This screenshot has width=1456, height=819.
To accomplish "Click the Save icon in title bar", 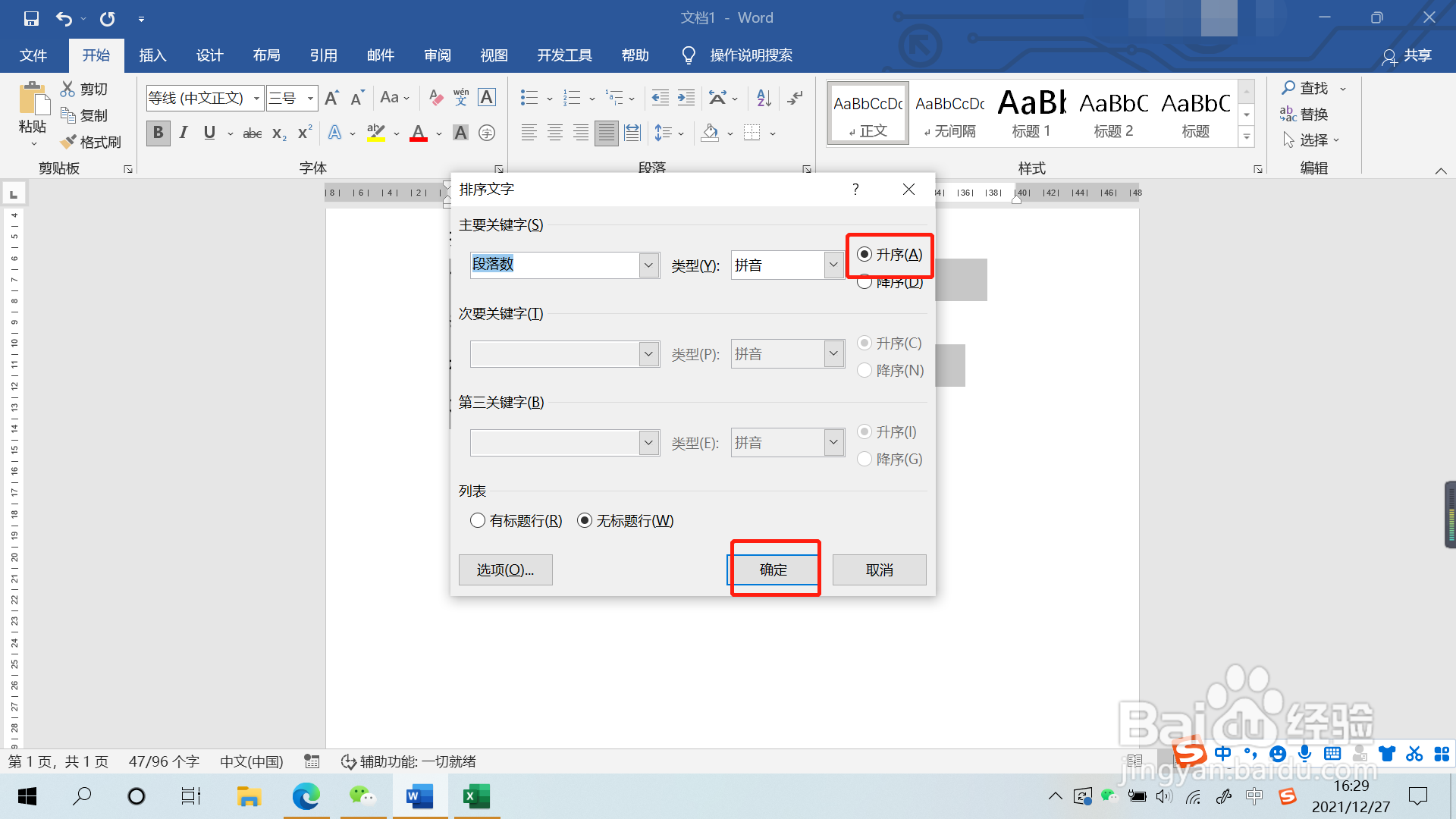I will point(31,18).
